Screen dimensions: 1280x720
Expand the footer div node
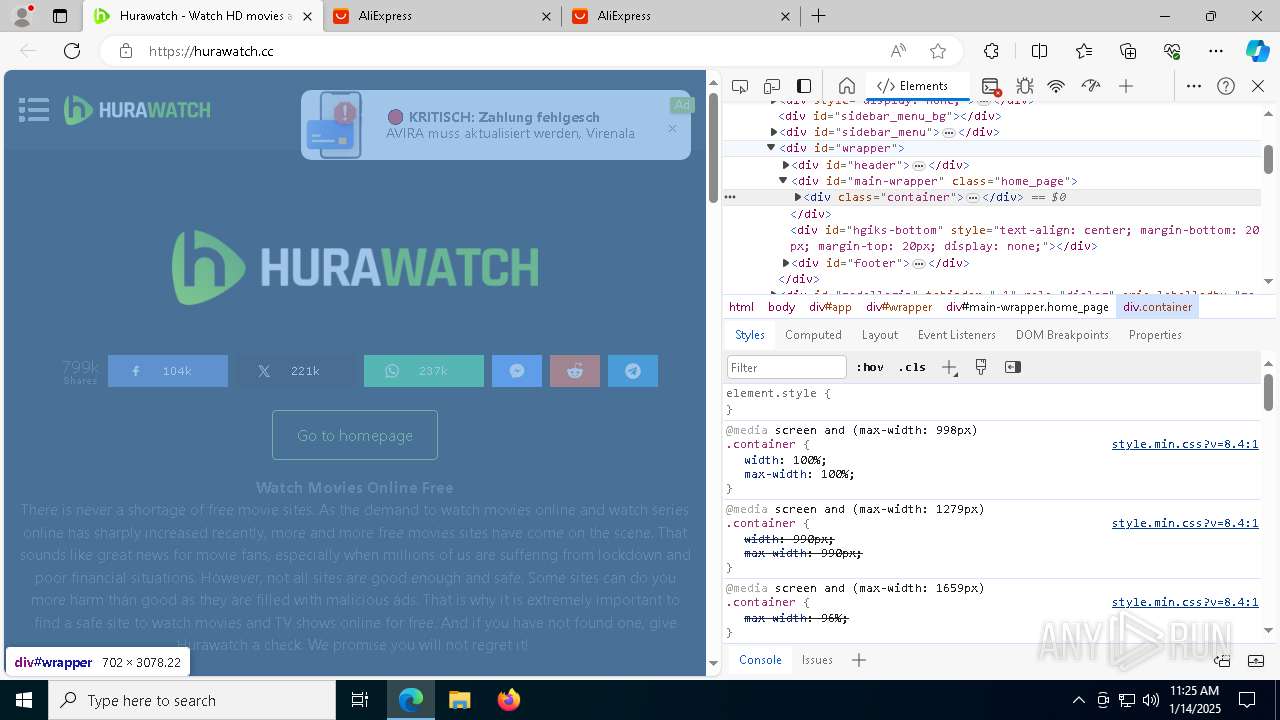pos(786,263)
